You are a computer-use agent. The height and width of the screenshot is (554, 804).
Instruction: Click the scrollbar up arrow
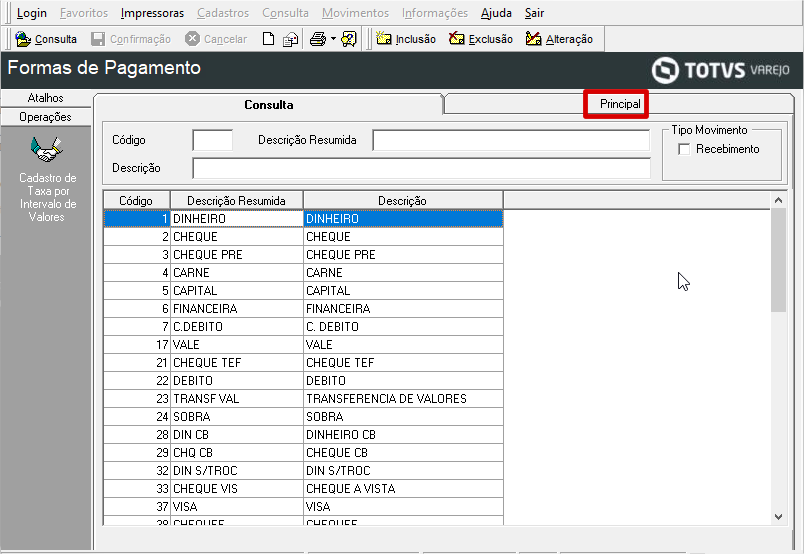pyautogui.click(x=778, y=201)
